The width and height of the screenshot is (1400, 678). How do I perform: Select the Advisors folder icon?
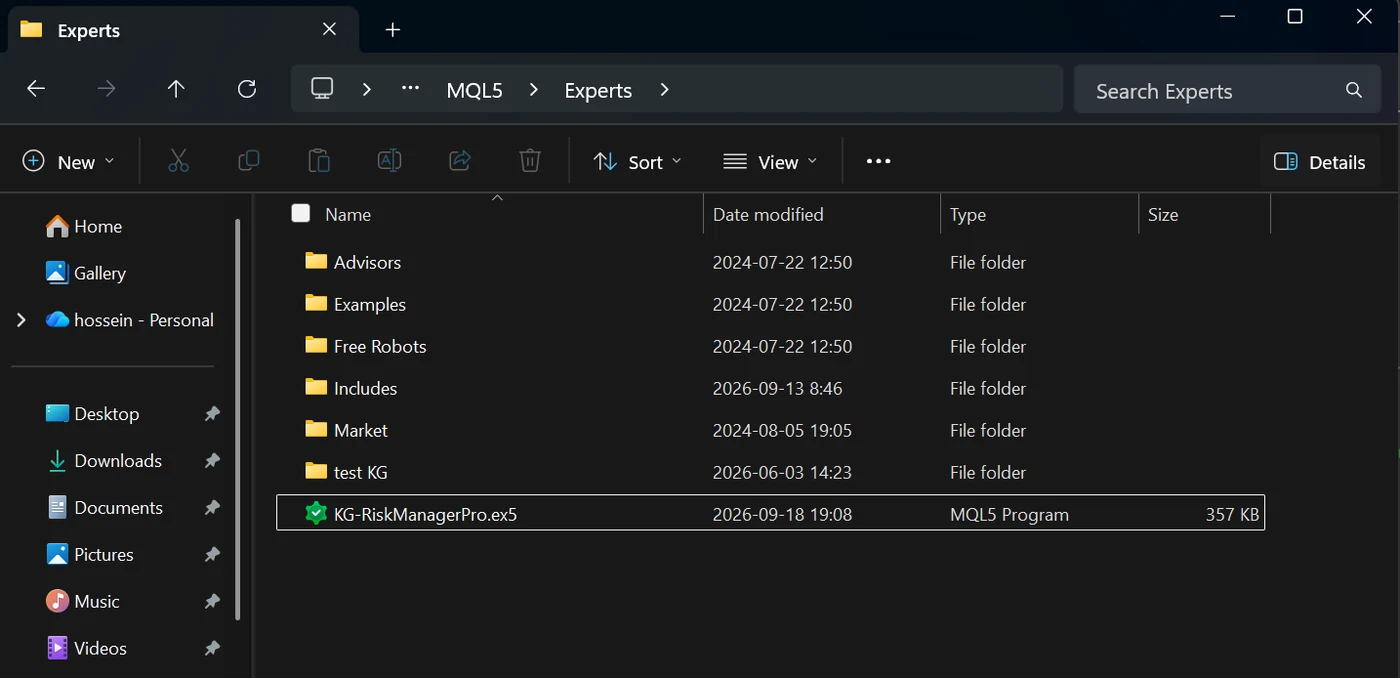coord(316,261)
